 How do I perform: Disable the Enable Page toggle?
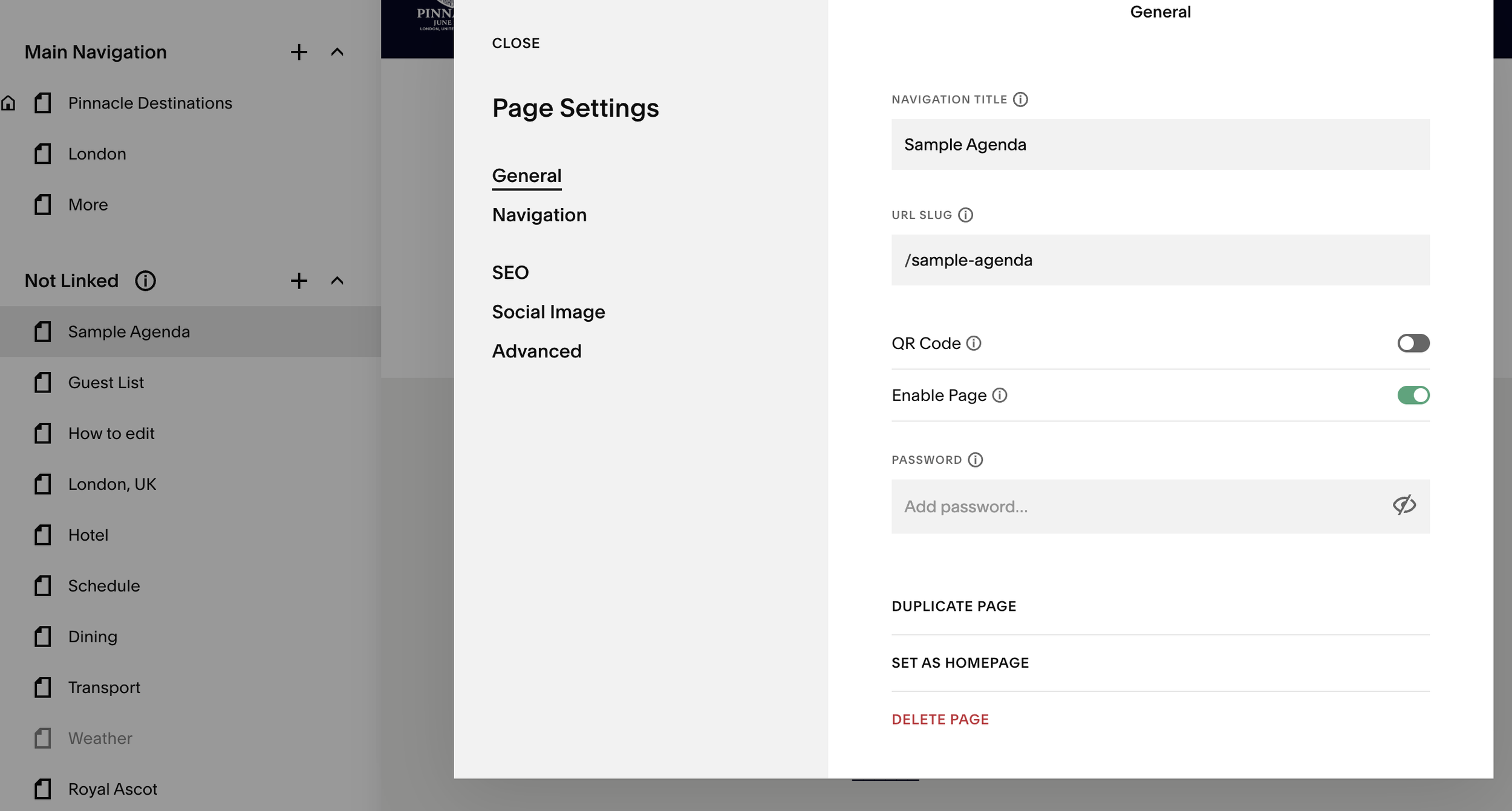[1413, 395]
